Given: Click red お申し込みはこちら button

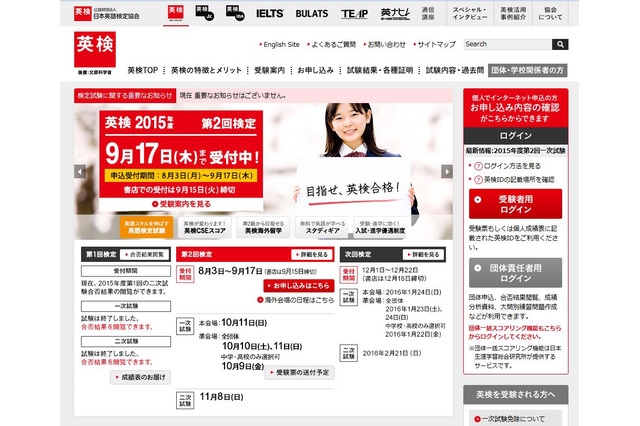Looking at the screenshot, I should (299, 286).
